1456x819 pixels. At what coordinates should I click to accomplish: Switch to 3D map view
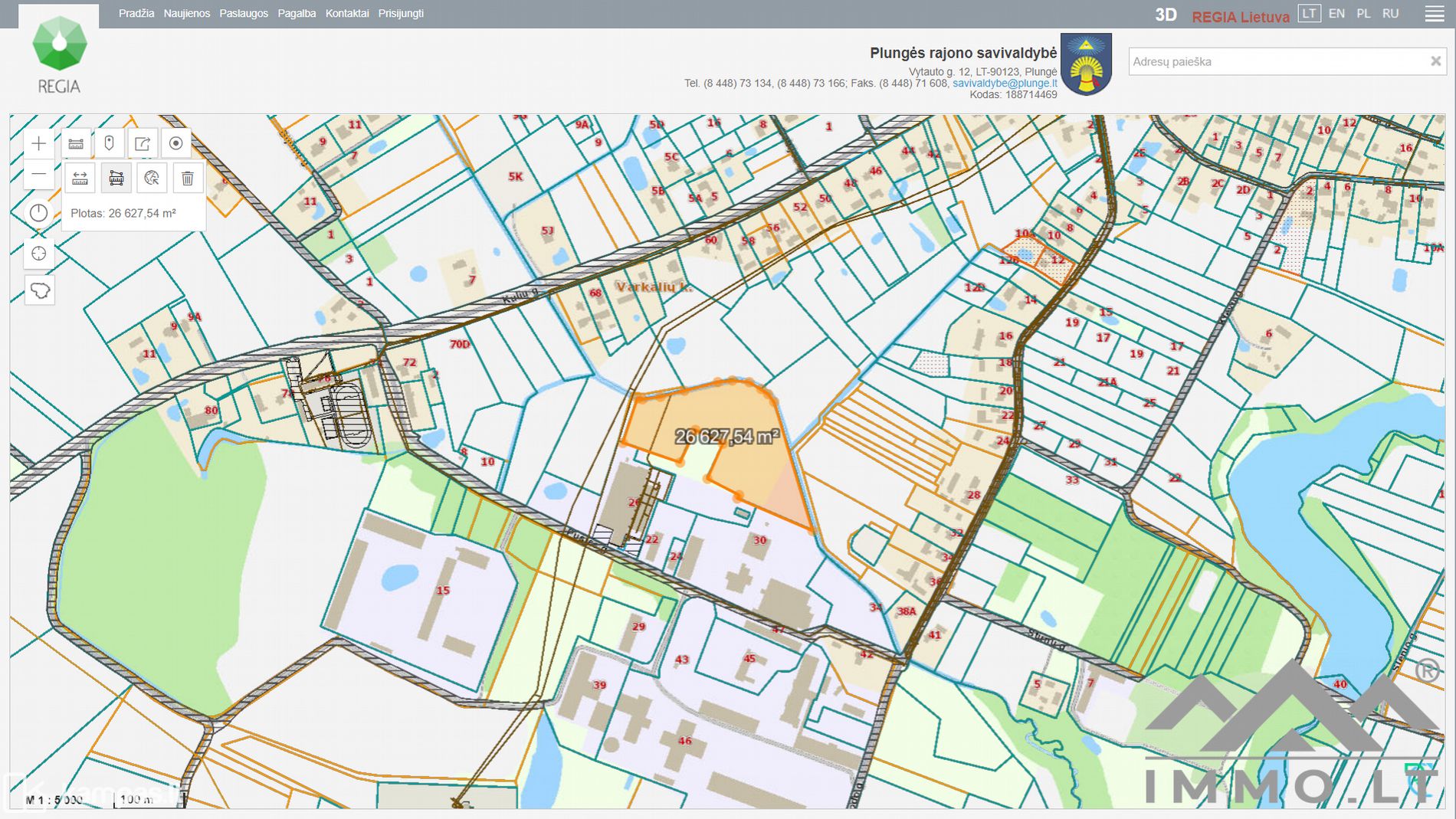click(x=1166, y=15)
